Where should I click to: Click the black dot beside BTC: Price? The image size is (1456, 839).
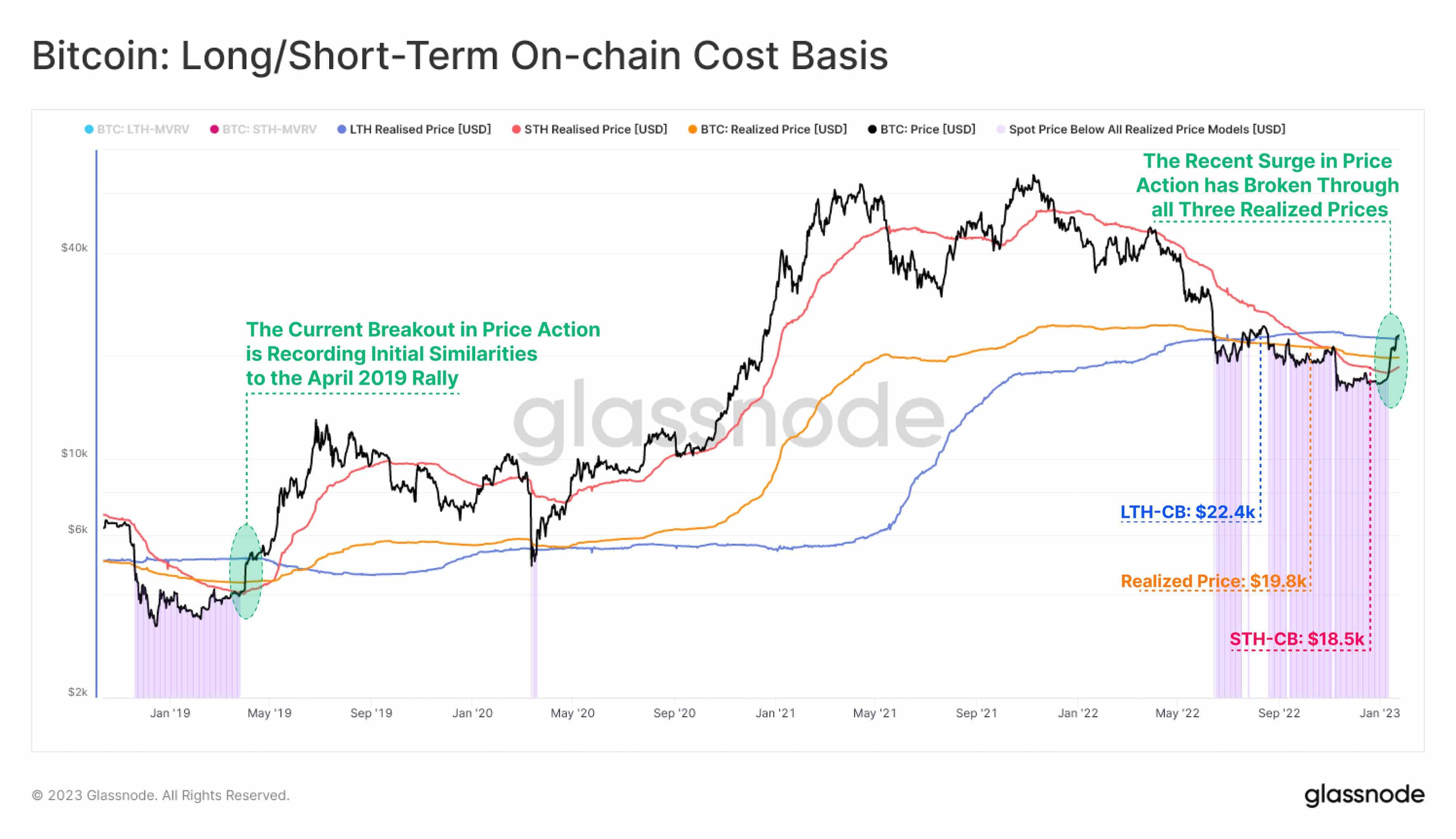[x=872, y=130]
